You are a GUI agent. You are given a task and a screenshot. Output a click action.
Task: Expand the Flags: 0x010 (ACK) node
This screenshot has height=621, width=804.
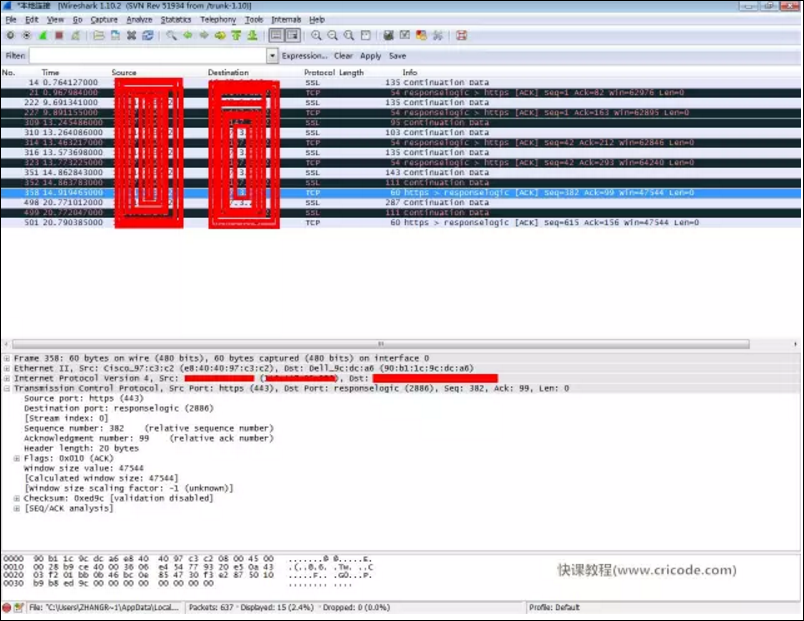click(x=16, y=458)
